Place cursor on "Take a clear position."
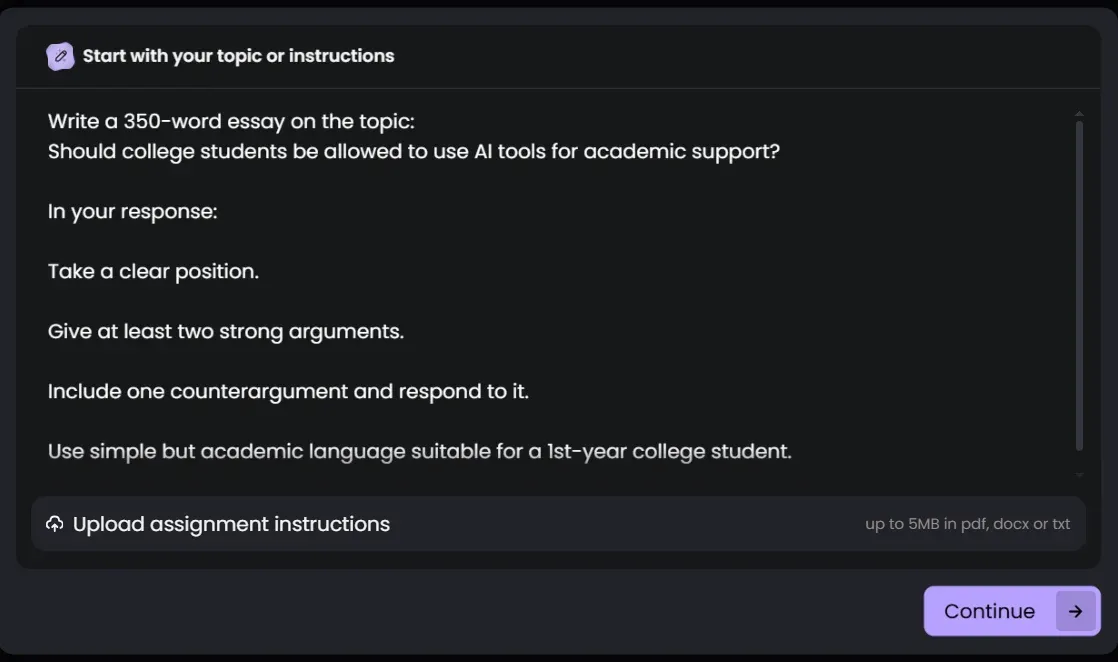The width and height of the screenshot is (1118, 662). point(153,271)
